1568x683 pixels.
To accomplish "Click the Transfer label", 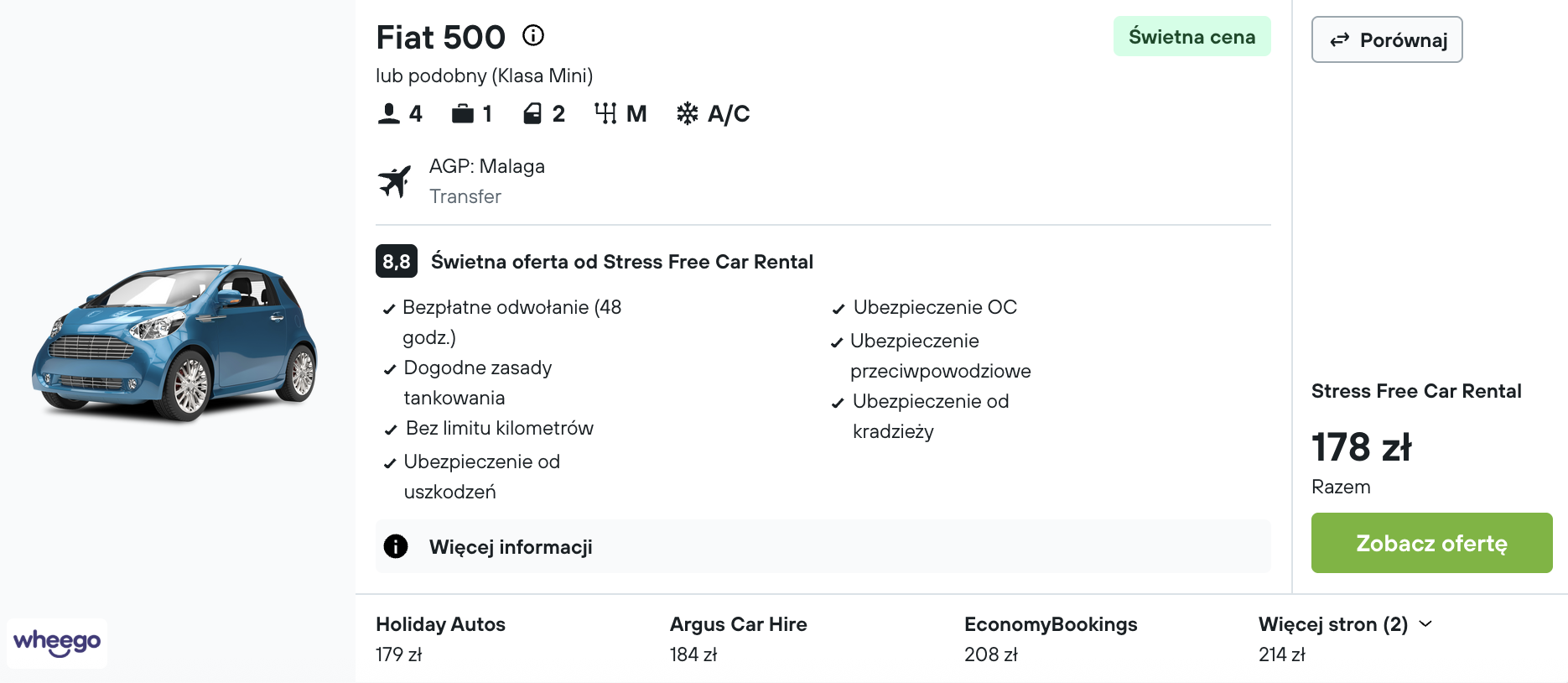I will pyautogui.click(x=465, y=196).
